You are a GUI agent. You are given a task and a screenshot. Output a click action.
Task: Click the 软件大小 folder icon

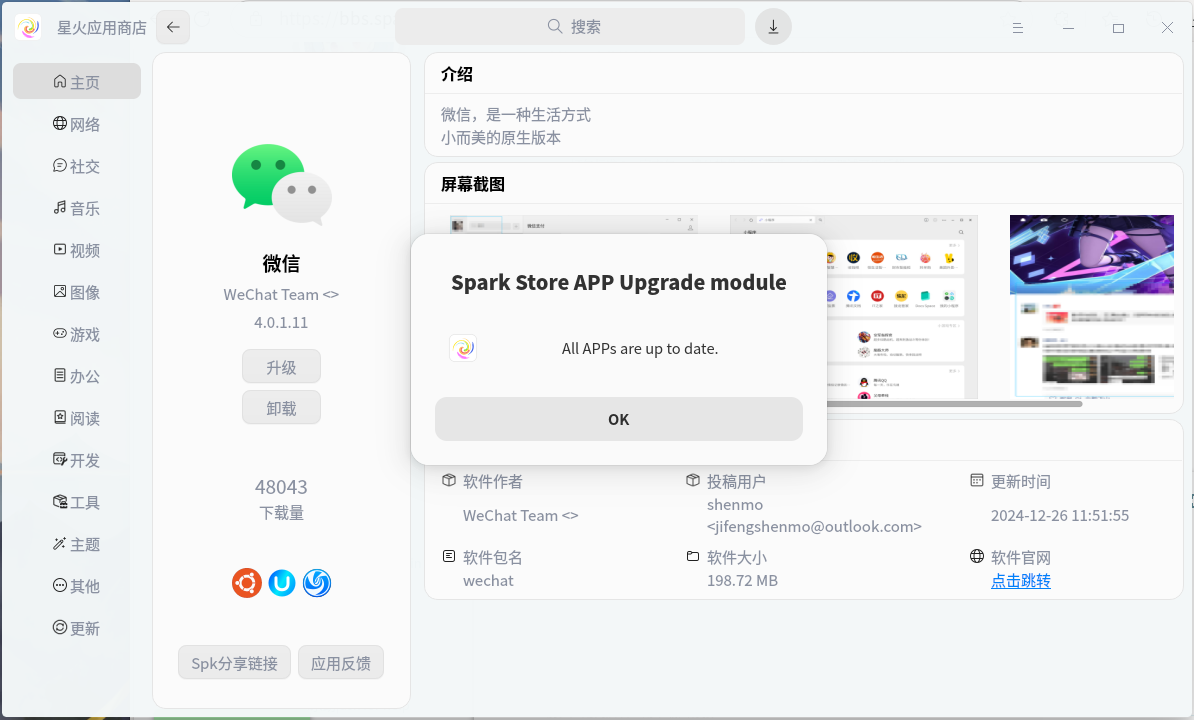pos(693,556)
